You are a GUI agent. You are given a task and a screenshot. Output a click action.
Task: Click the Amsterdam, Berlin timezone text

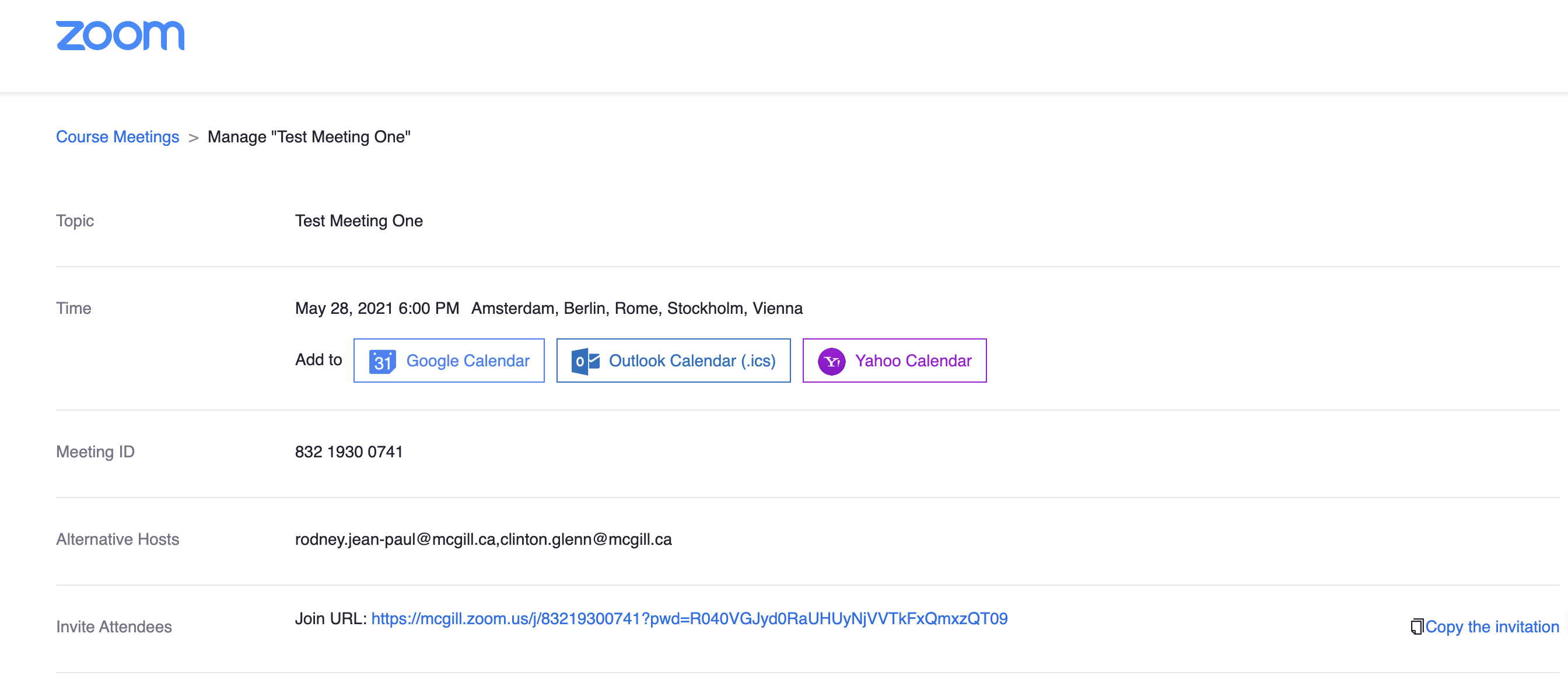pyautogui.click(x=636, y=309)
